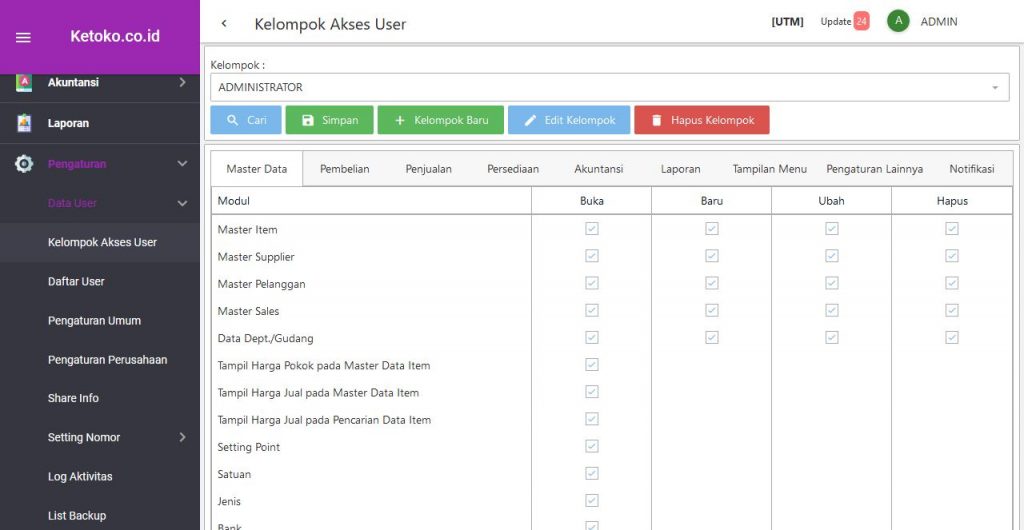Viewport: 1024px width, 530px height.
Task: Switch to the Pembelian tab
Action: (x=345, y=169)
